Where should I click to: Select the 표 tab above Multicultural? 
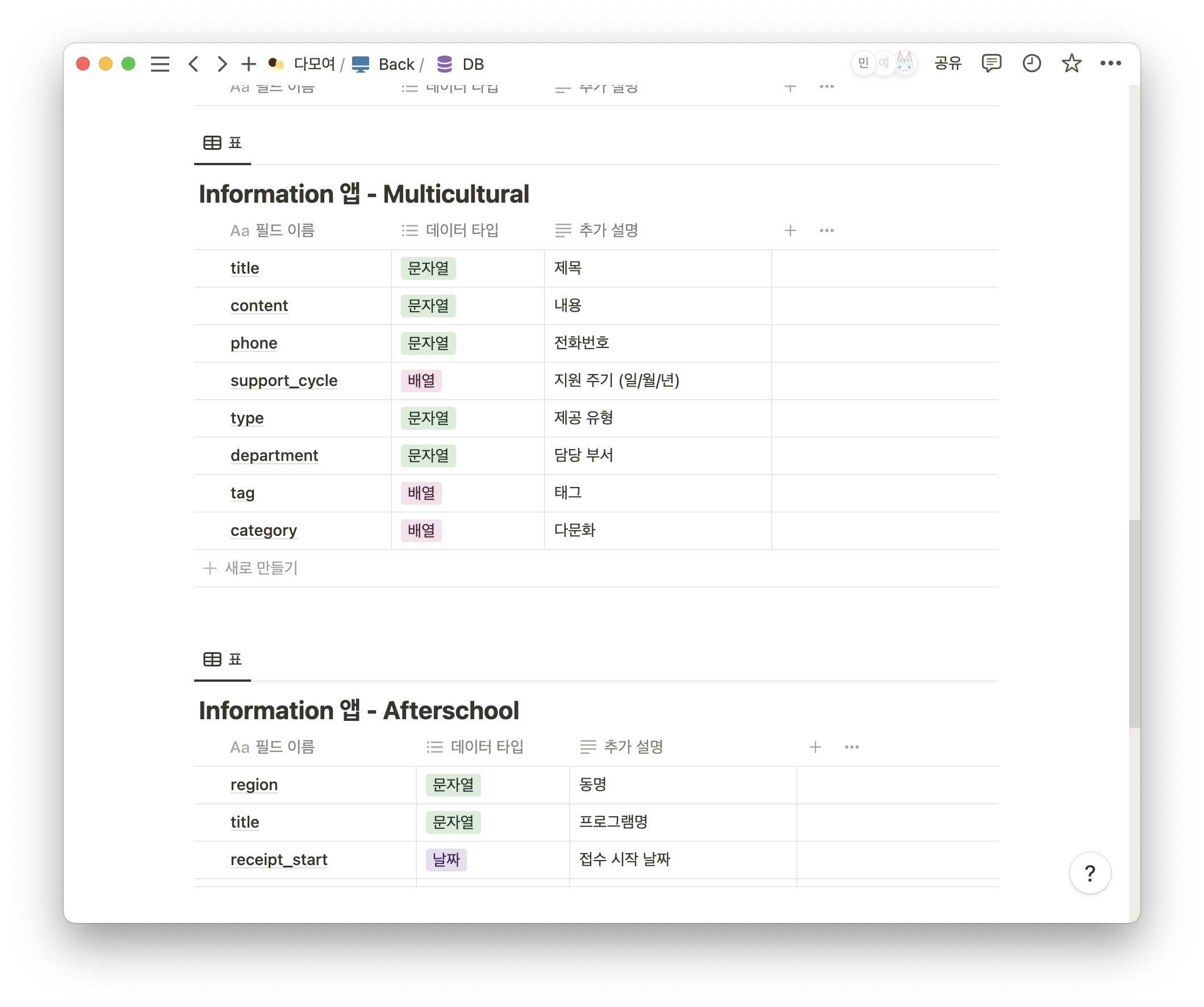pos(223,142)
